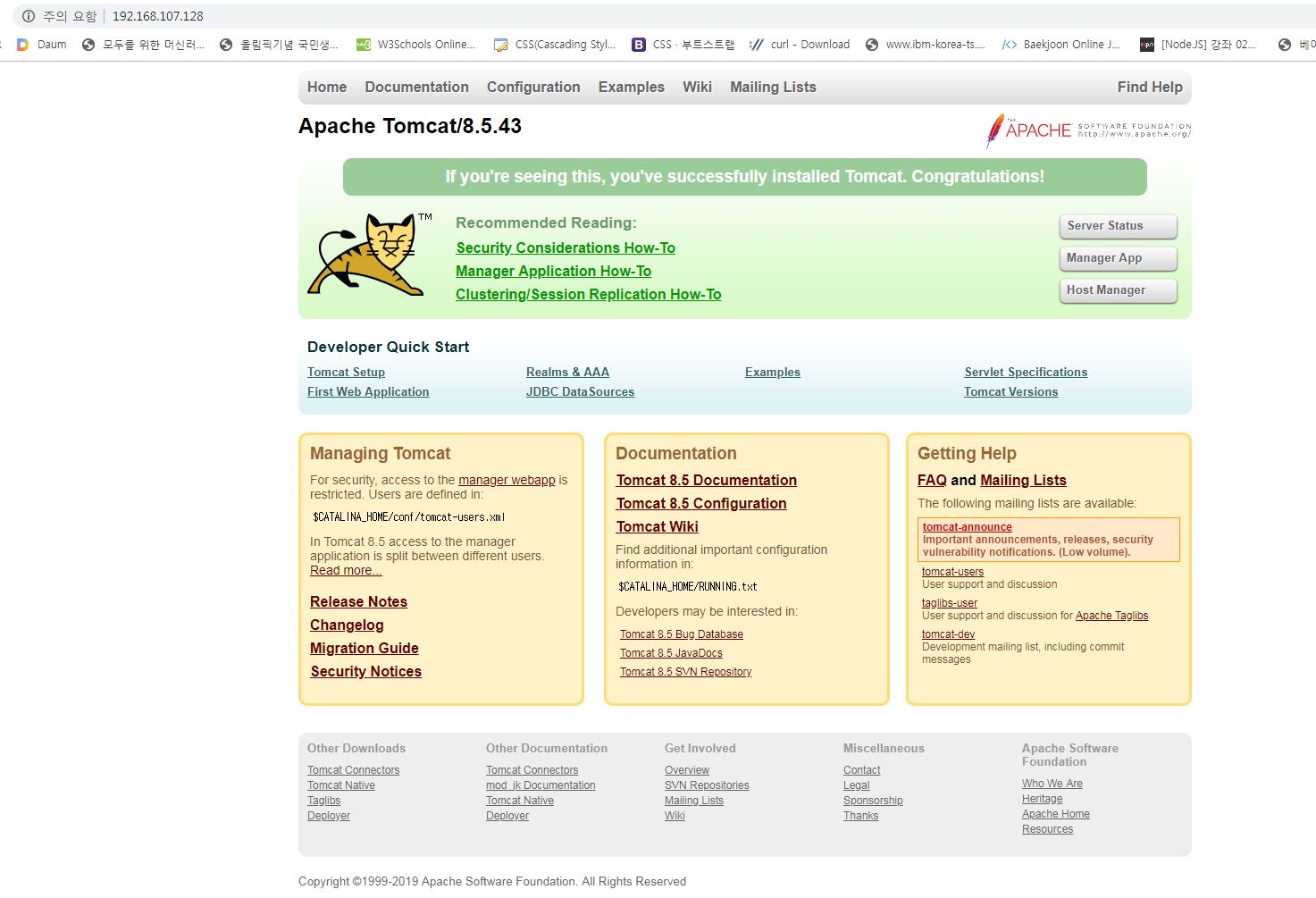1316x898 pixels.
Task: Open the Tomcat Wiki link
Action: (x=657, y=527)
